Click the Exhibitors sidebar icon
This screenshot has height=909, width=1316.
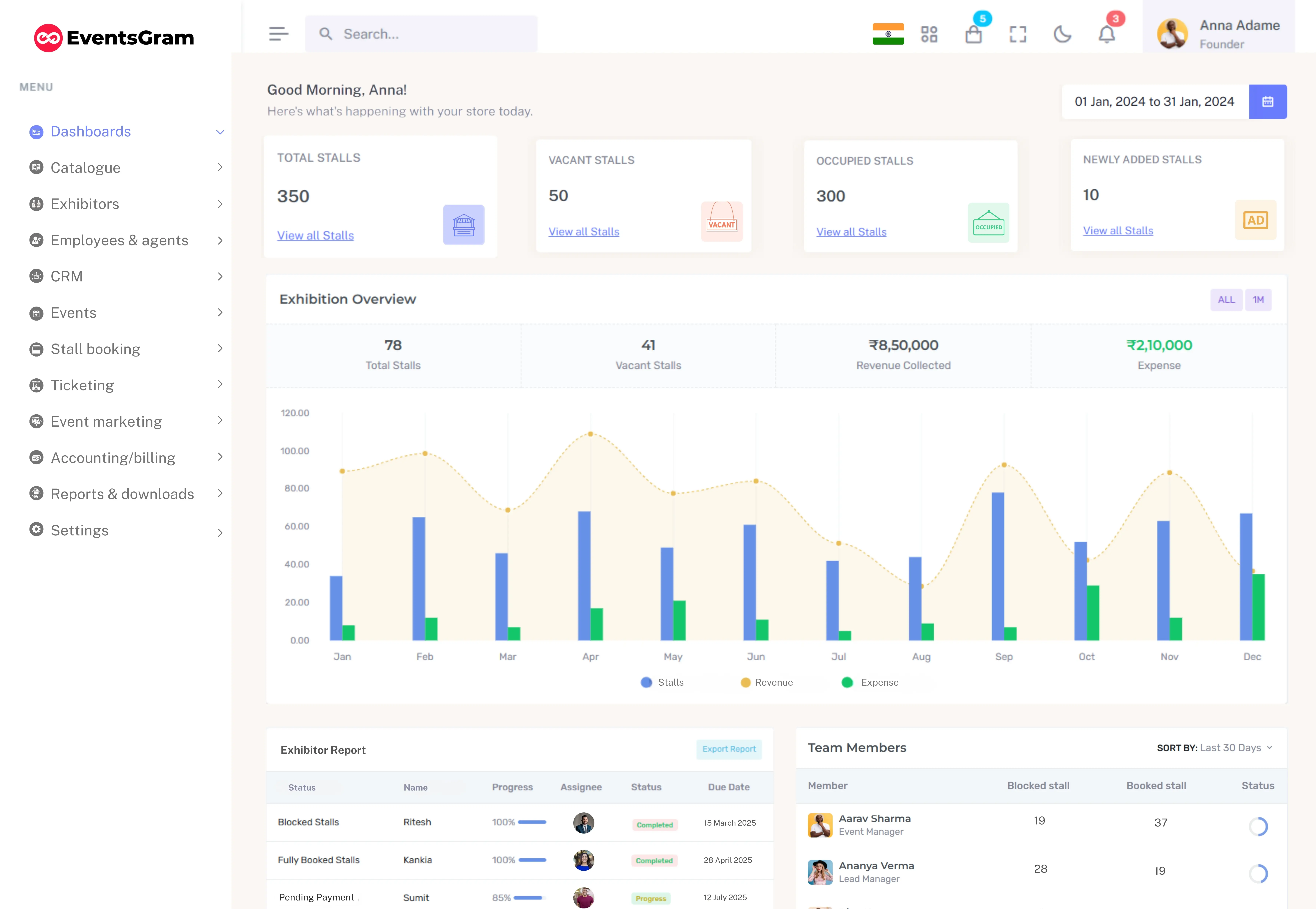point(37,204)
